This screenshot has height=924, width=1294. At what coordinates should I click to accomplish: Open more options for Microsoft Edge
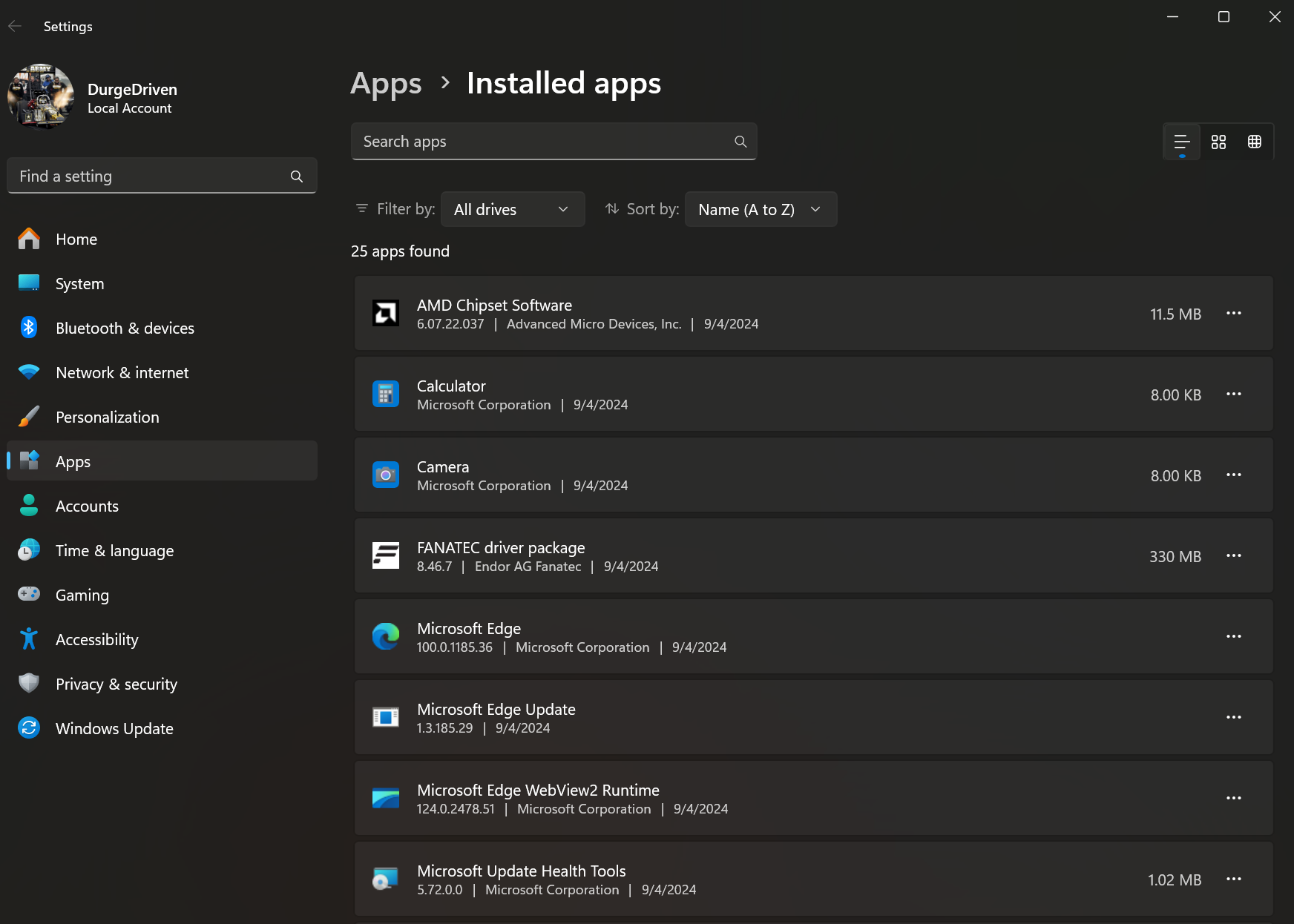pyautogui.click(x=1234, y=636)
